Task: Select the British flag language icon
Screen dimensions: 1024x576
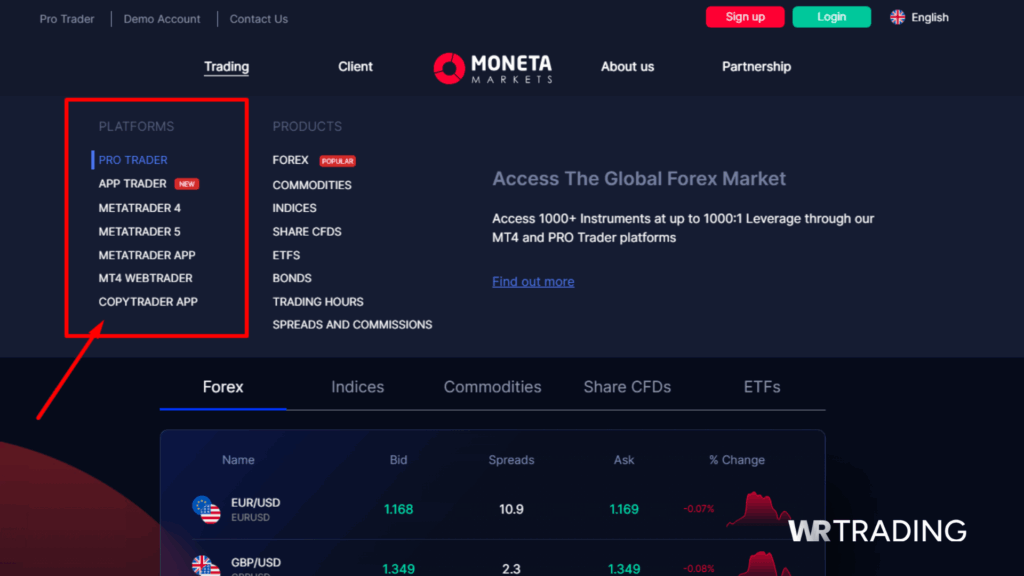Action: (897, 17)
